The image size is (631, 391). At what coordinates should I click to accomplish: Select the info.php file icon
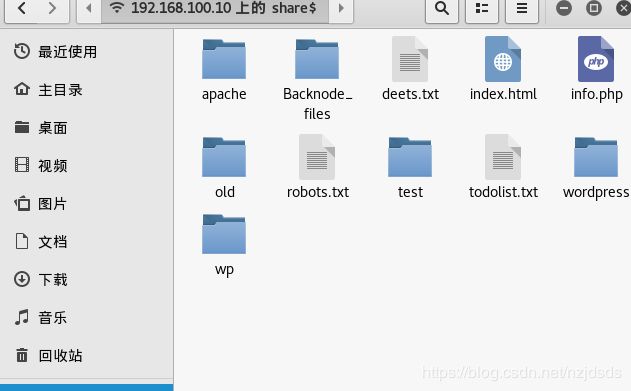596,59
